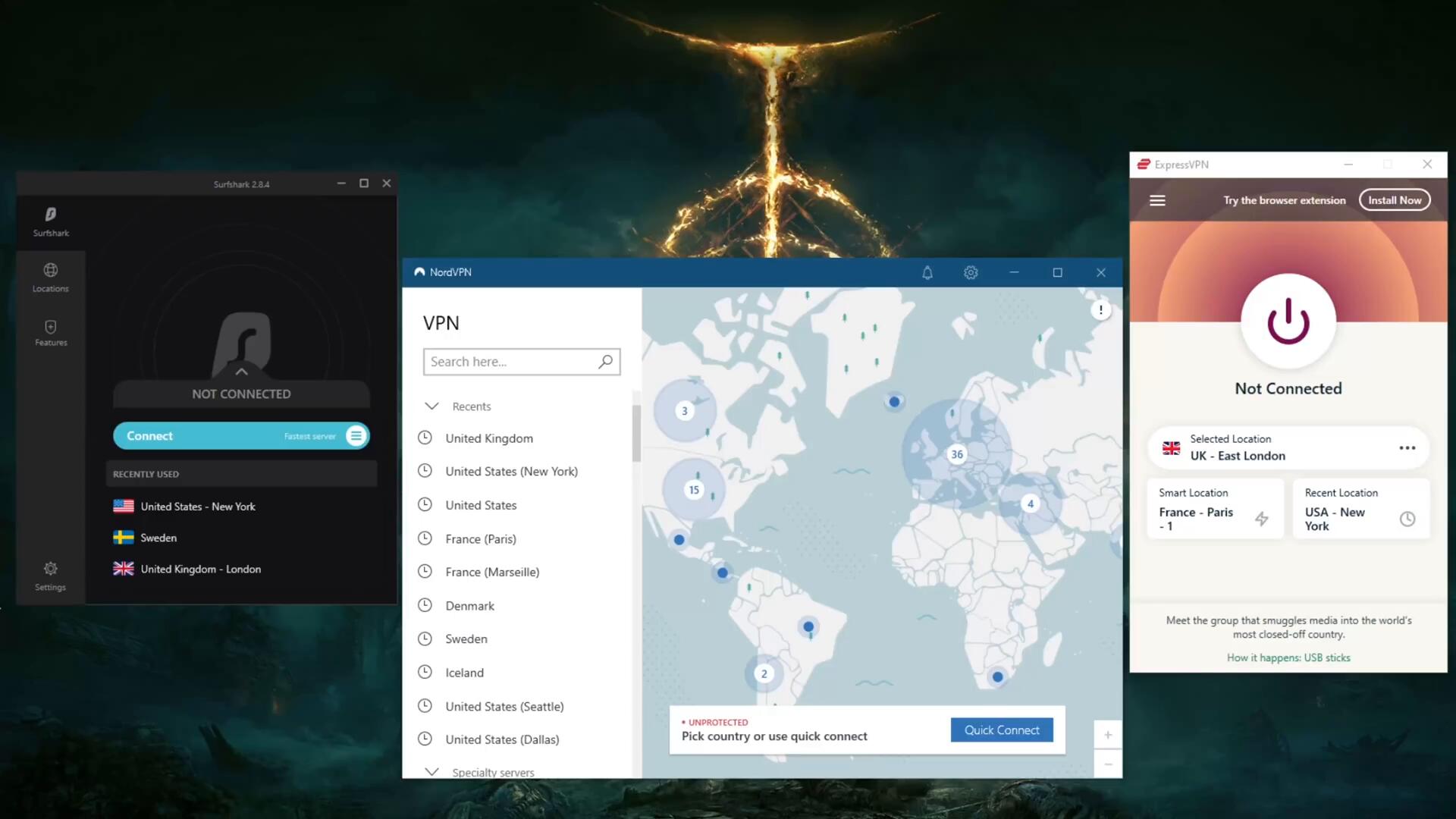Open ExpressVPN hamburger menu

tap(1157, 200)
